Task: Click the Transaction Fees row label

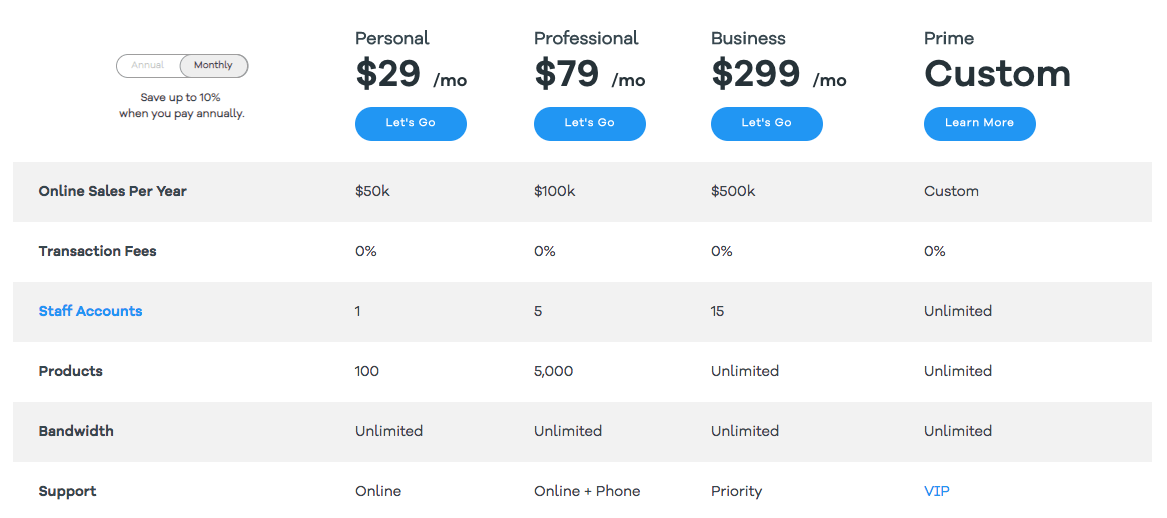Action: coord(97,251)
